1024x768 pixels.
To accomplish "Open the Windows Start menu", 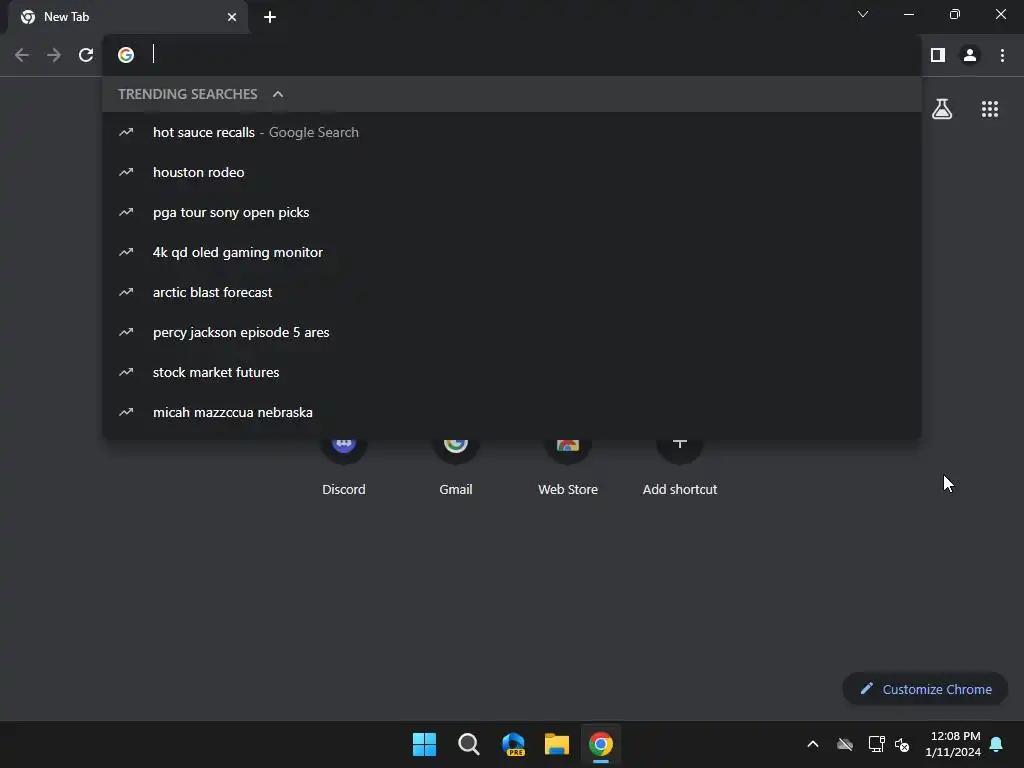I will (424, 744).
